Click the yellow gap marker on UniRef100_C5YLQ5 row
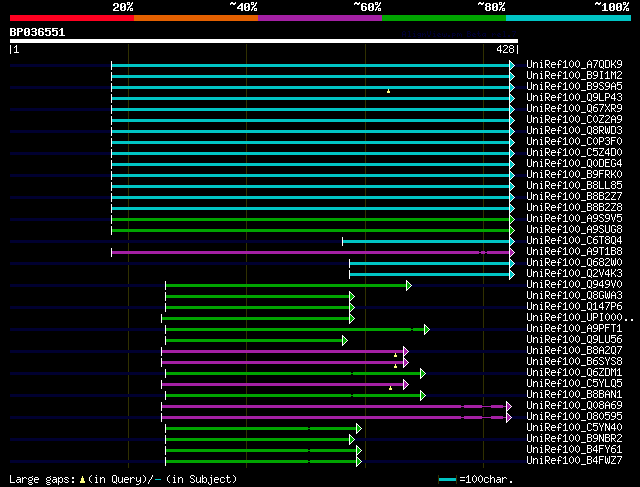The width and height of the screenshot is (640, 487). tap(390, 388)
